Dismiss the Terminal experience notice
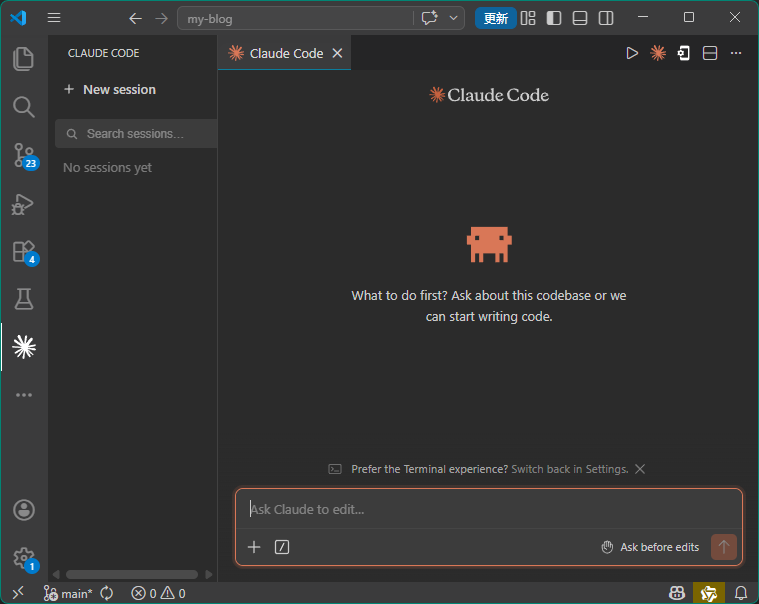The width and height of the screenshot is (759, 604). (640, 469)
